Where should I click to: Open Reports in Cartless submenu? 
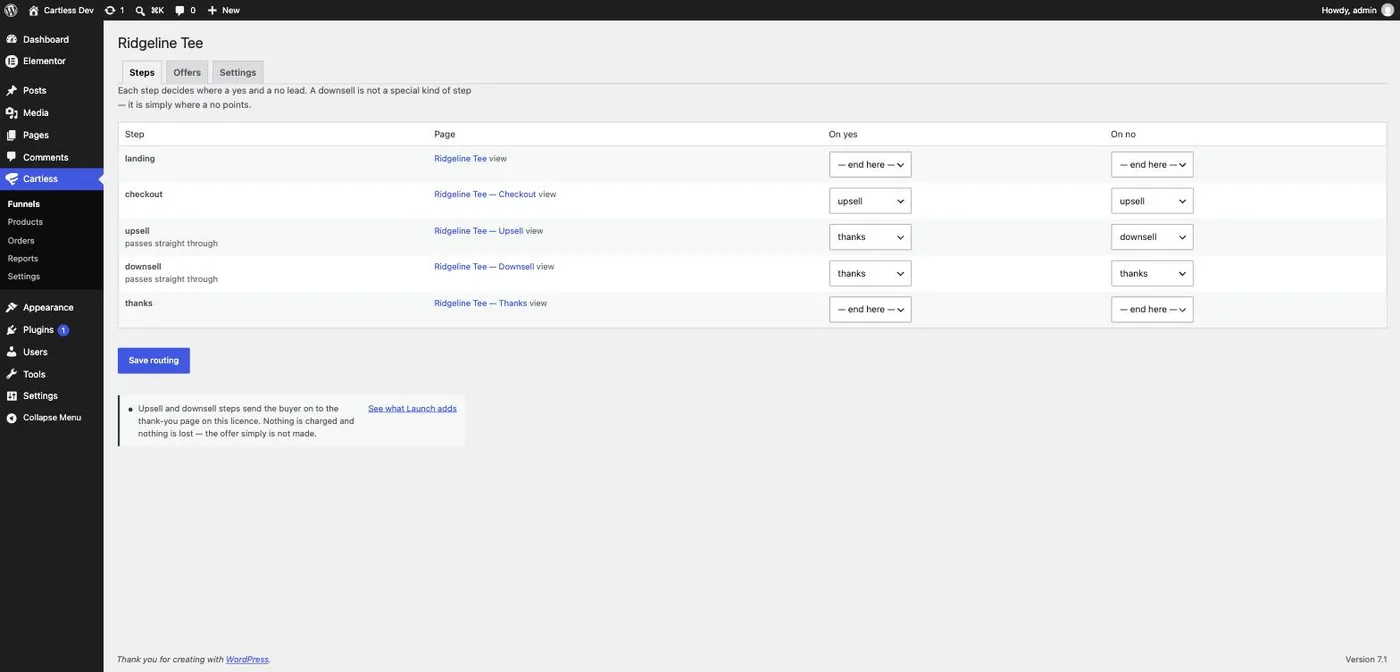[23, 258]
